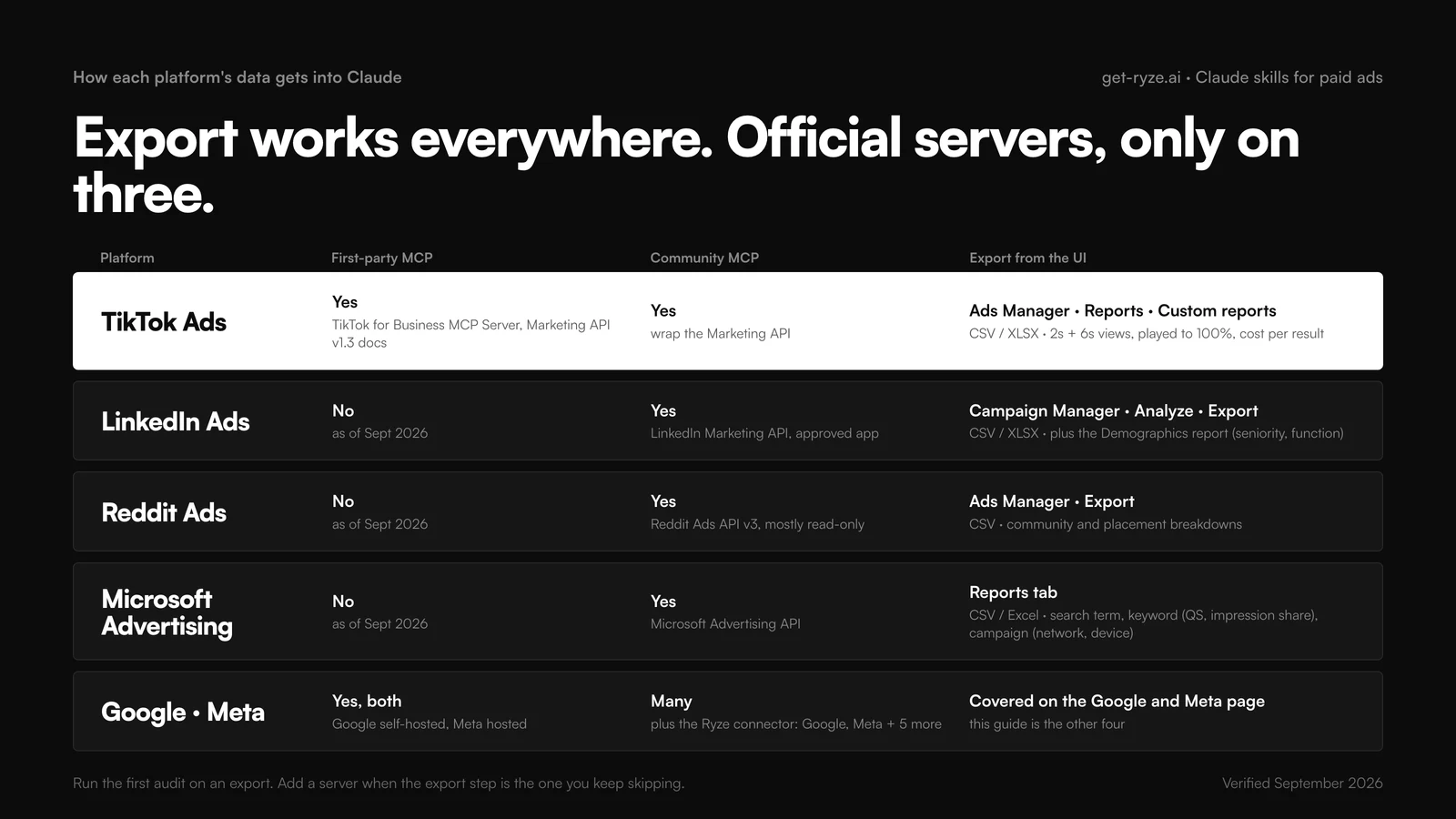Click 'Ads Manager • Reports • Custom reports' text
The height and width of the screenshot is (819, 1456).
(1122, 311)
